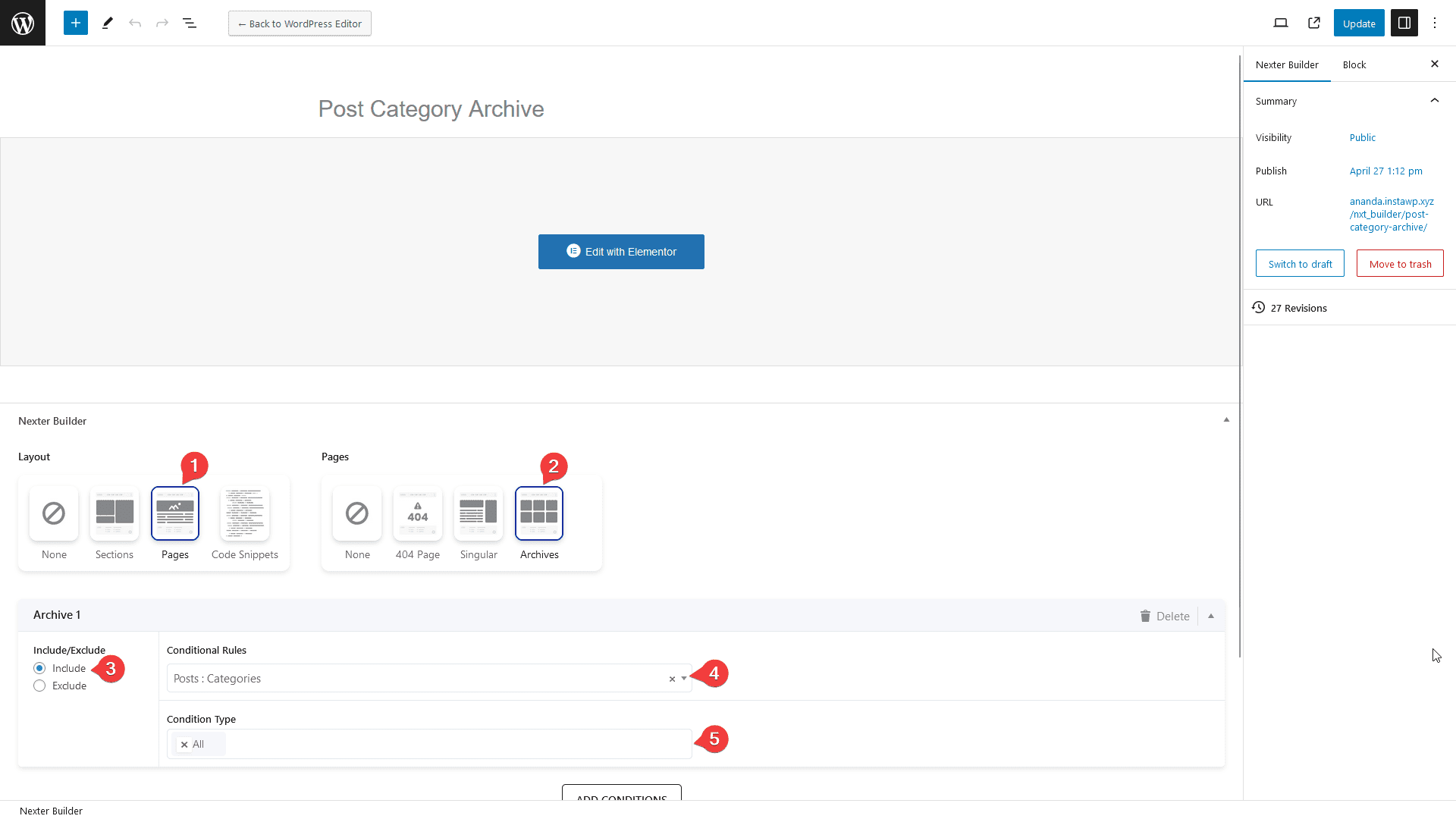Delete the Archive 1 condition
Screen dimensions: 1456x819
point(1165,616)
